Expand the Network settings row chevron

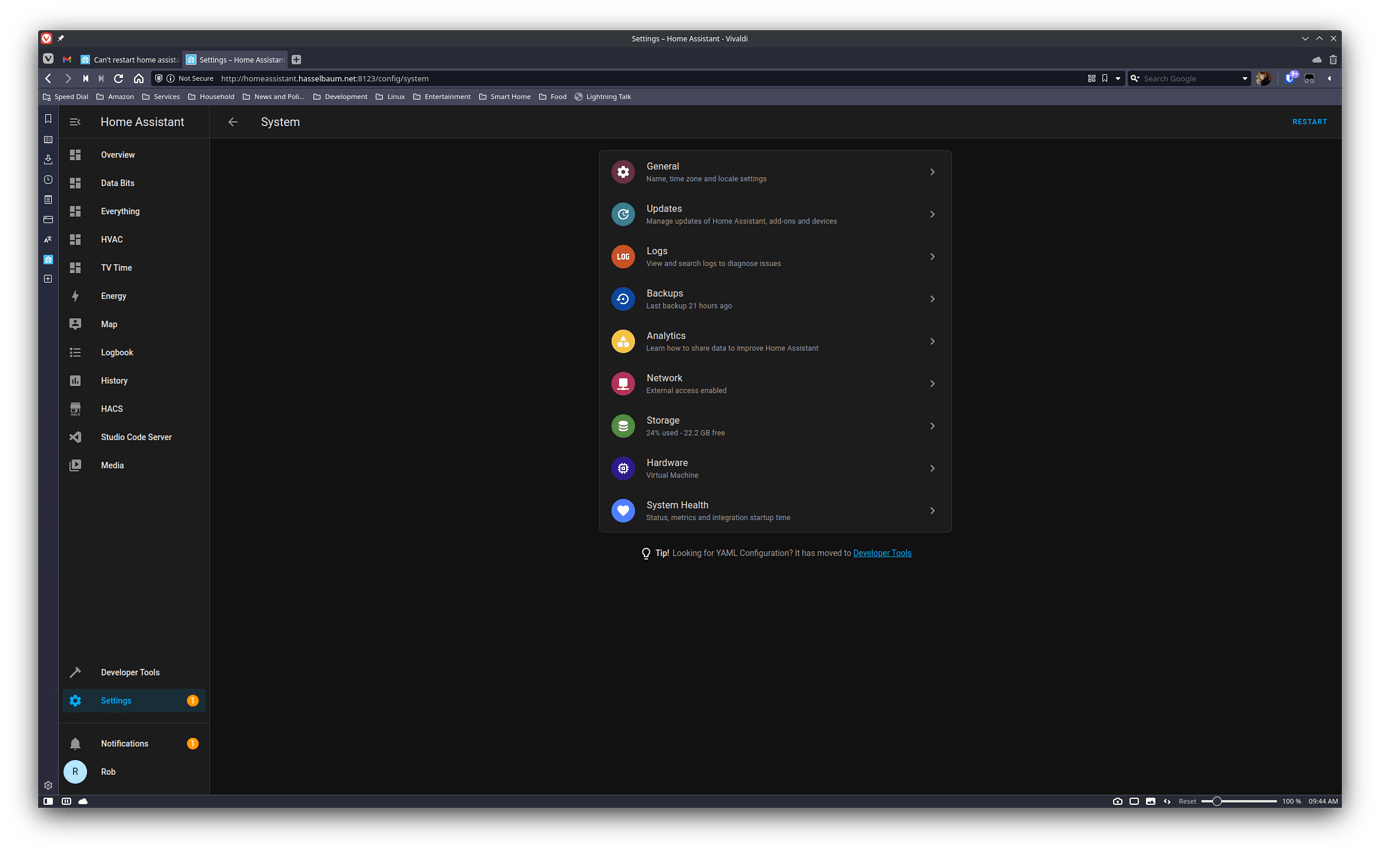(x=931, y=383)
